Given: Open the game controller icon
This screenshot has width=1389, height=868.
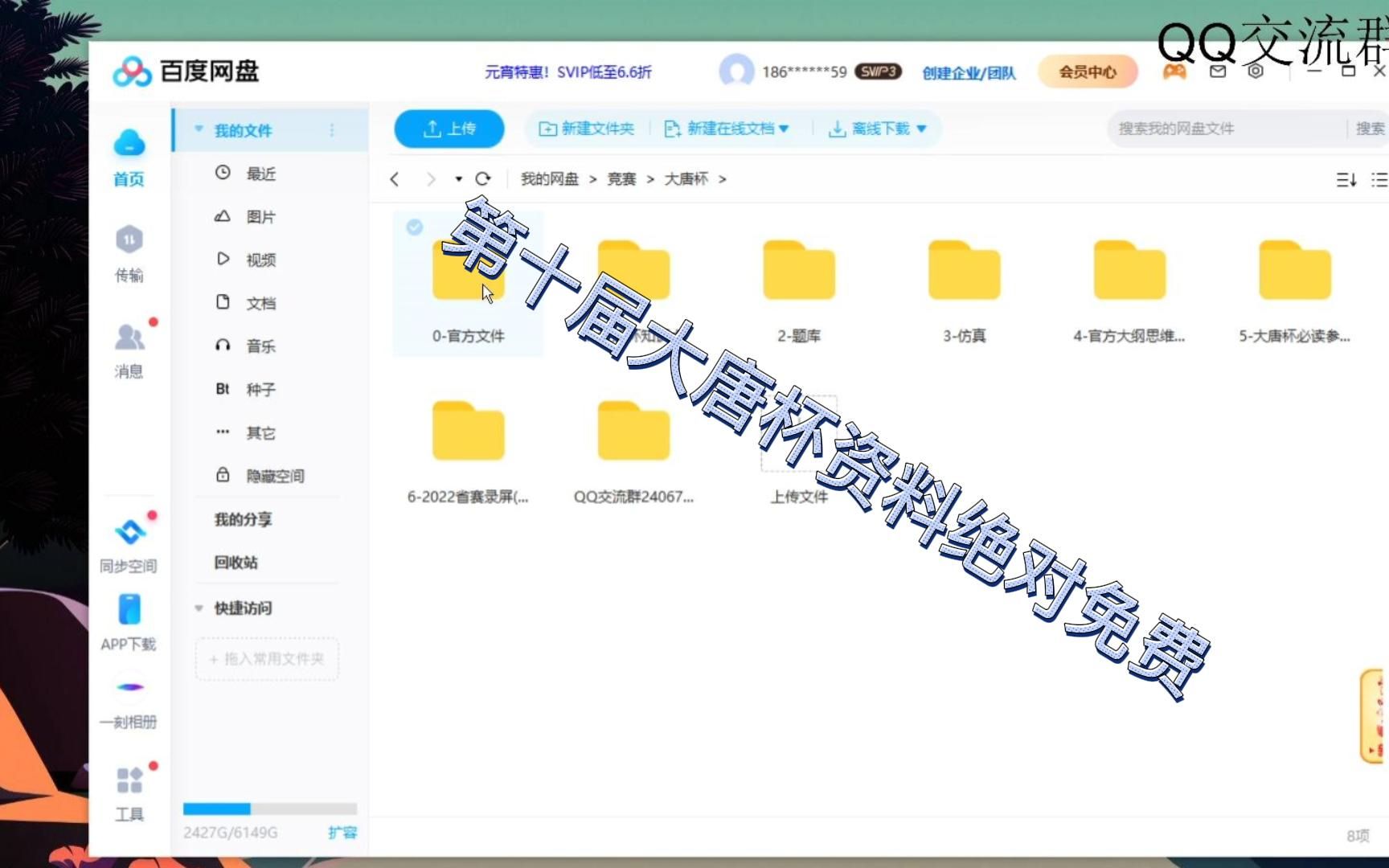Looking at the screenshot, I should (1175, 72).
